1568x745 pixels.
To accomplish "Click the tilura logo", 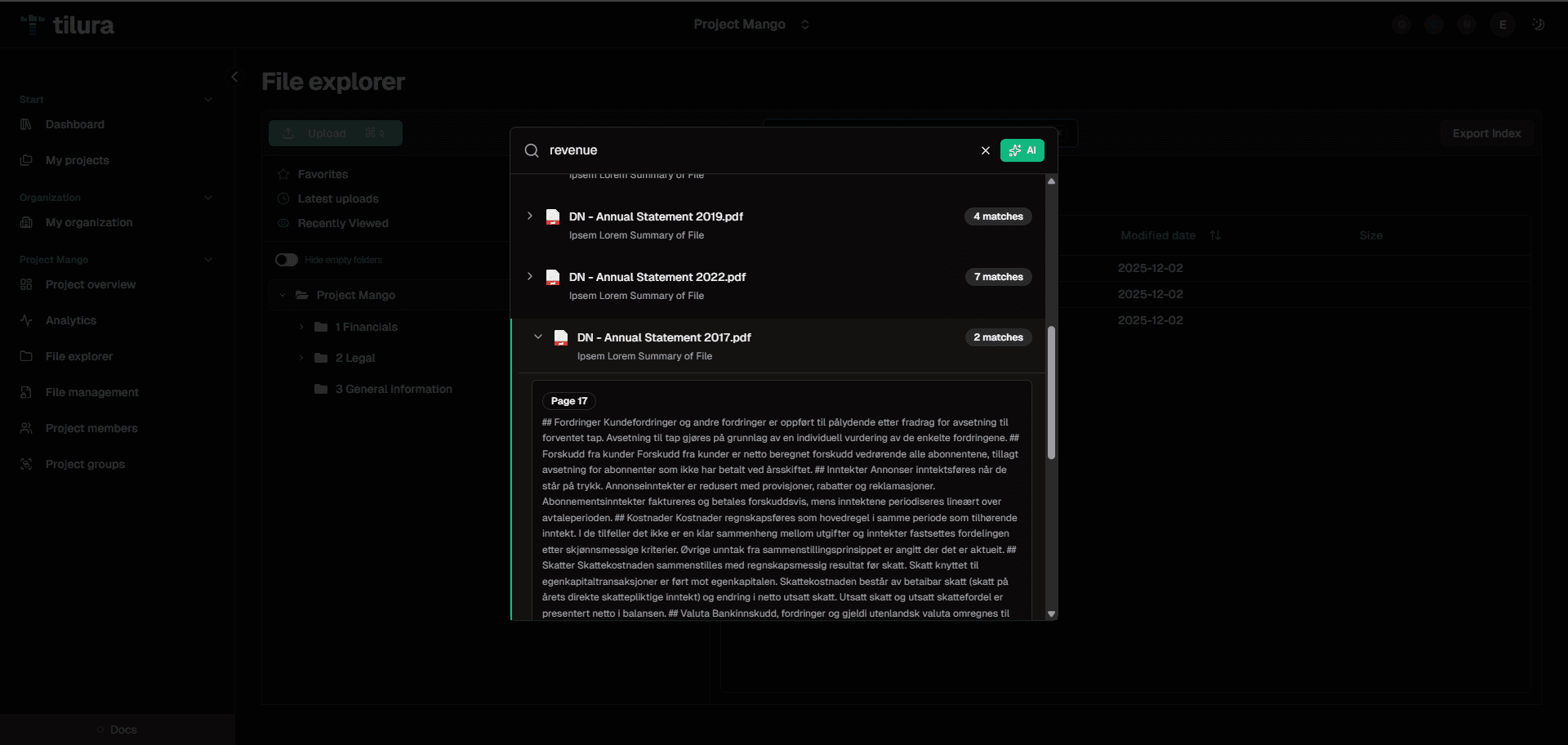I will [68, 25].
